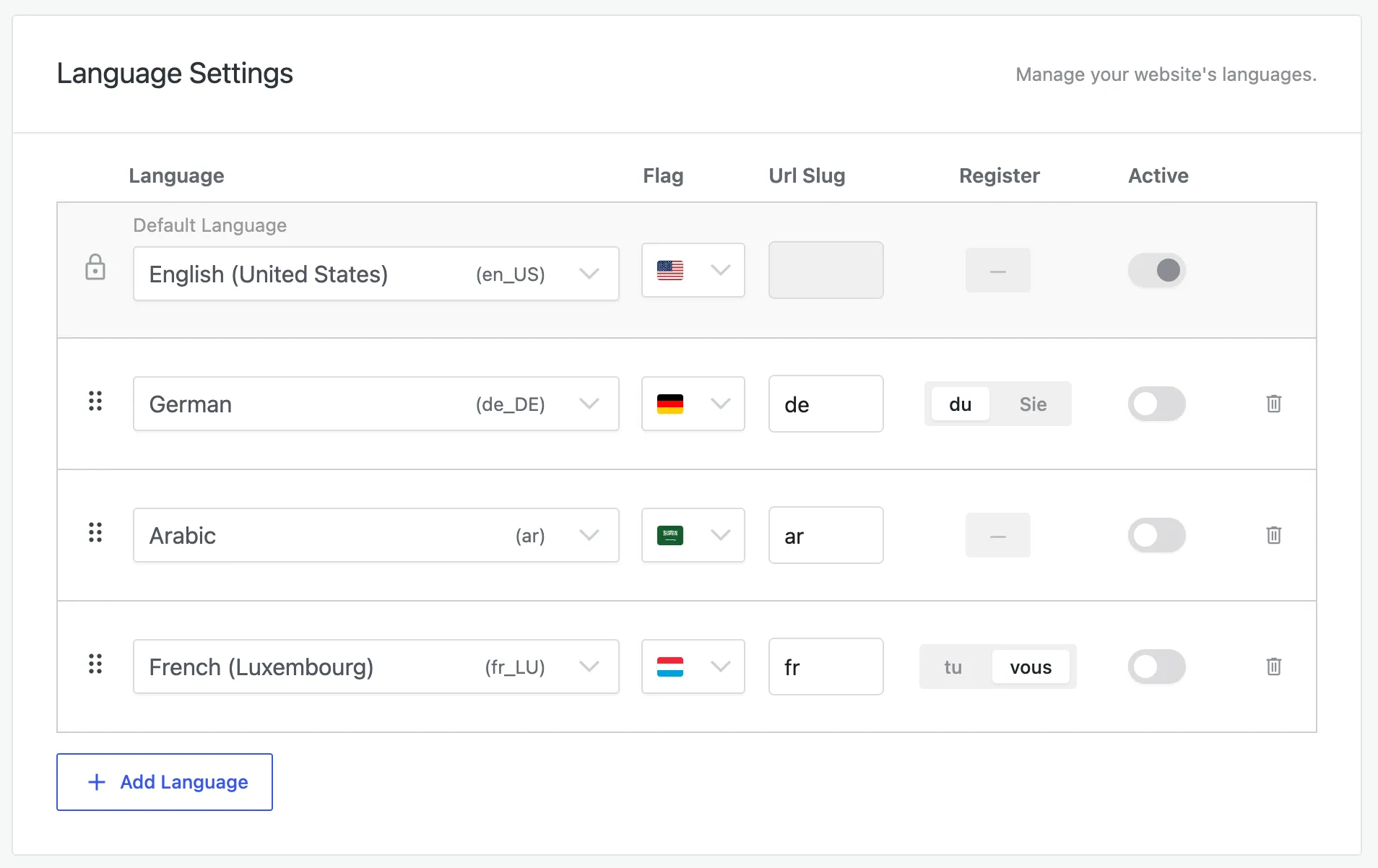The height and width of the screenshot is (868, 1378).
Task: Click the 'ar' Url Slug field
Action: point(826,535)
